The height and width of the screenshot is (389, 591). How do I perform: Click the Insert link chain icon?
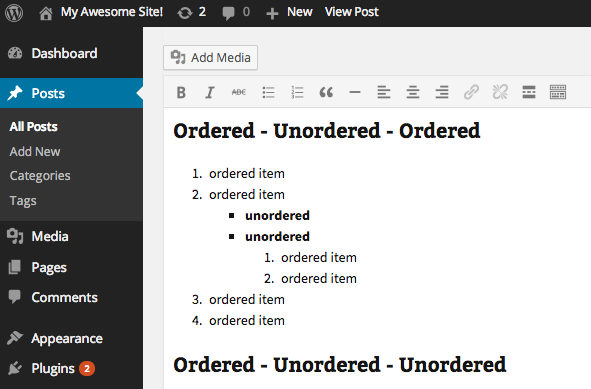click(x=471, y=92)
